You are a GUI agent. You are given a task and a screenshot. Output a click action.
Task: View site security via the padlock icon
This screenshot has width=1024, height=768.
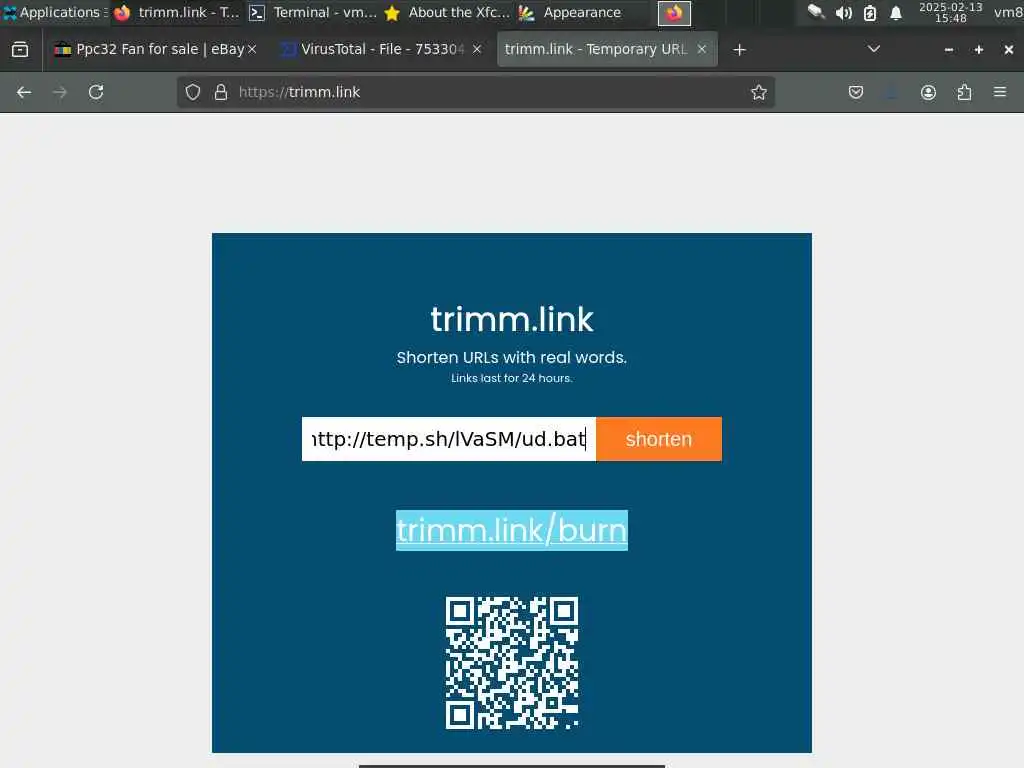pyautogui.click(x=221, y=92)
